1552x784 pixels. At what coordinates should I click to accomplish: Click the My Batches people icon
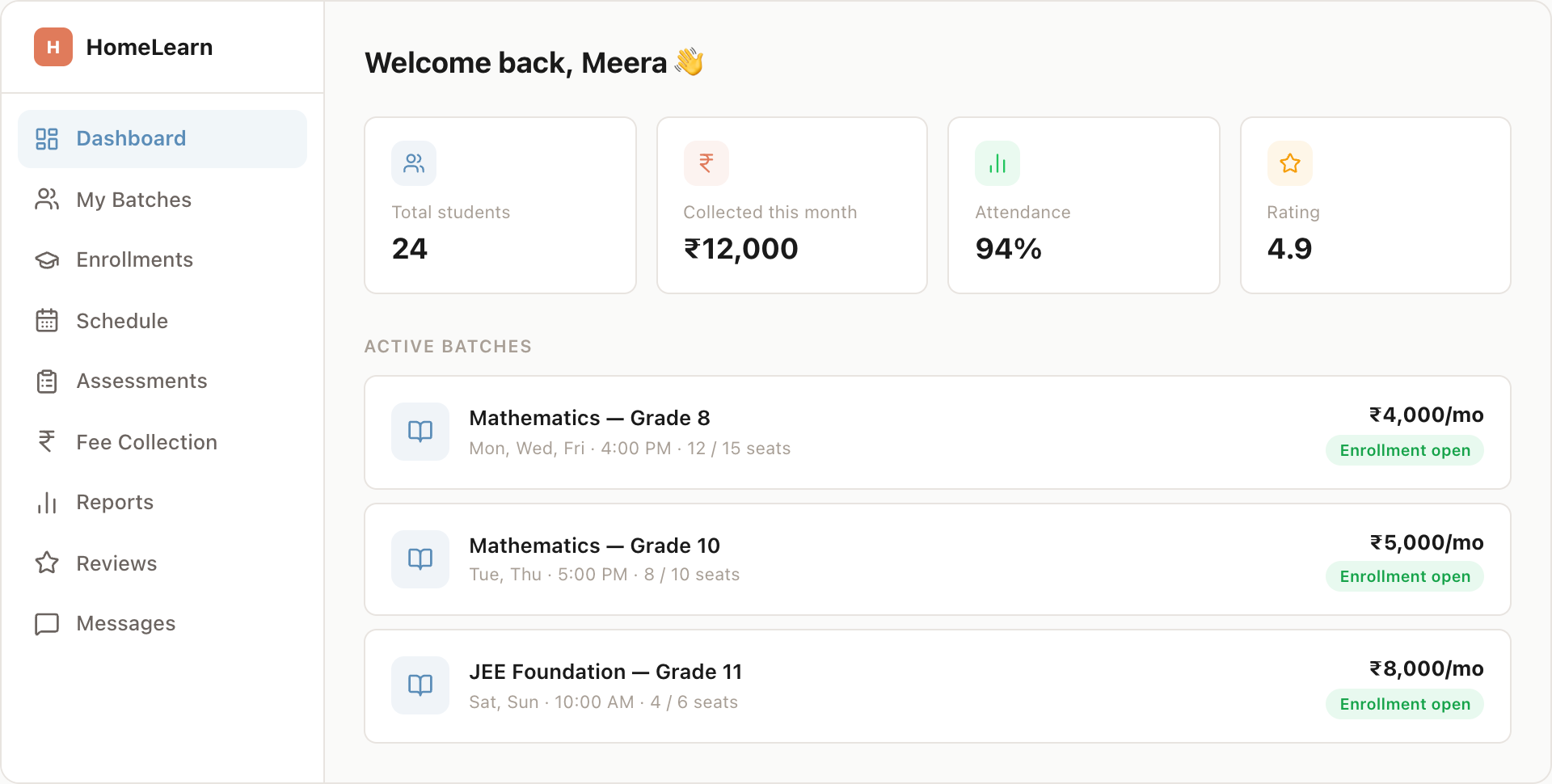(x=47, y=199)
